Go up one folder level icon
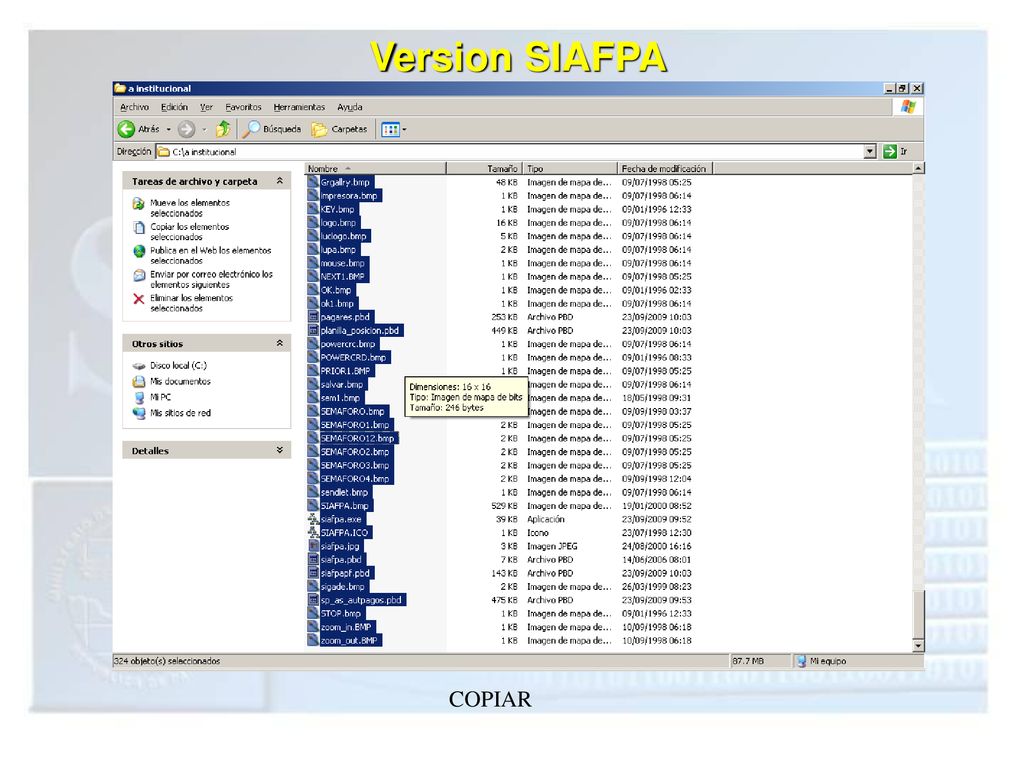Image resolution: width=1024 pixels, height=768 pixels. [x=223, y=129]
